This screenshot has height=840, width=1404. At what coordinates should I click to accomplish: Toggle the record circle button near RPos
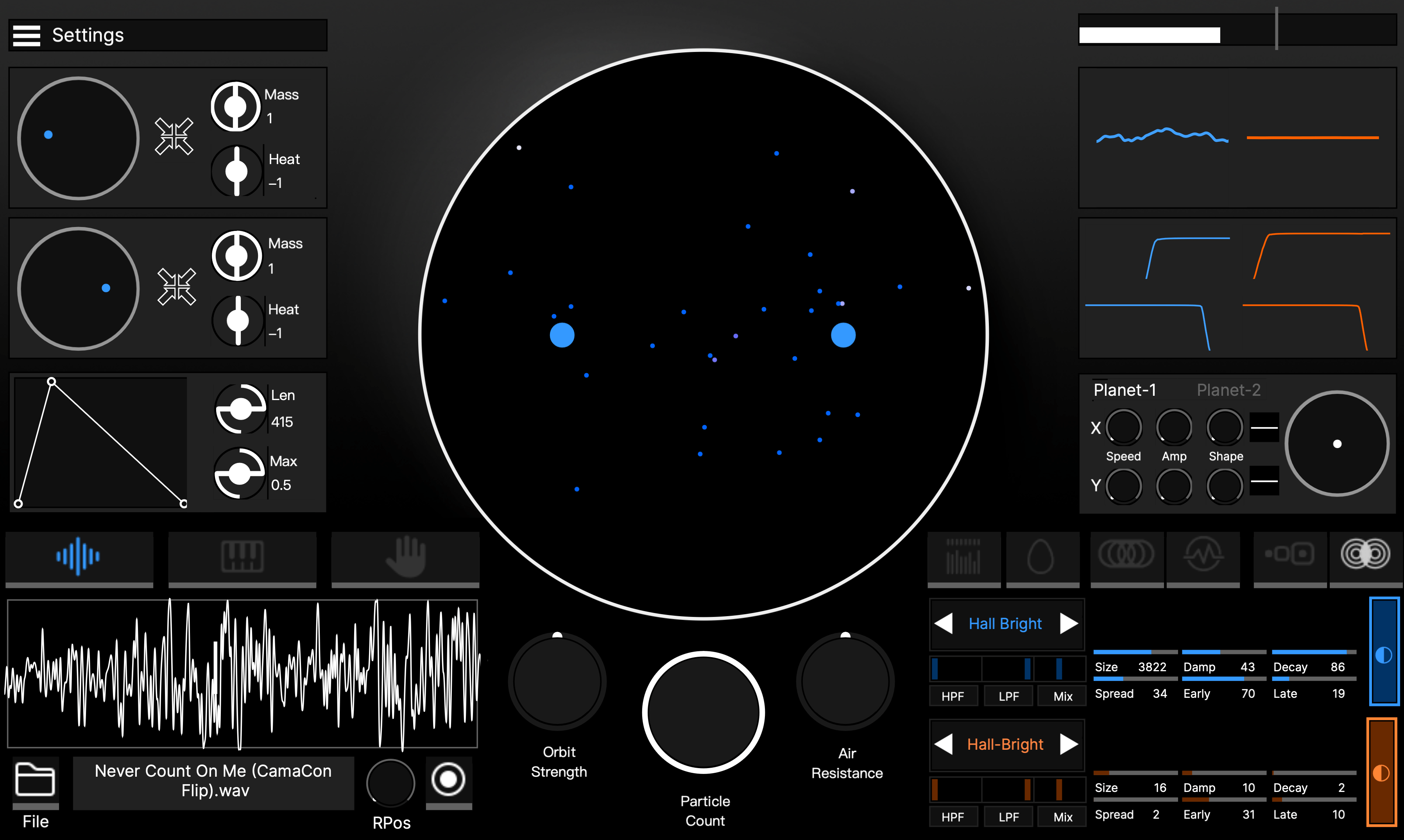(x=448, y=779)
